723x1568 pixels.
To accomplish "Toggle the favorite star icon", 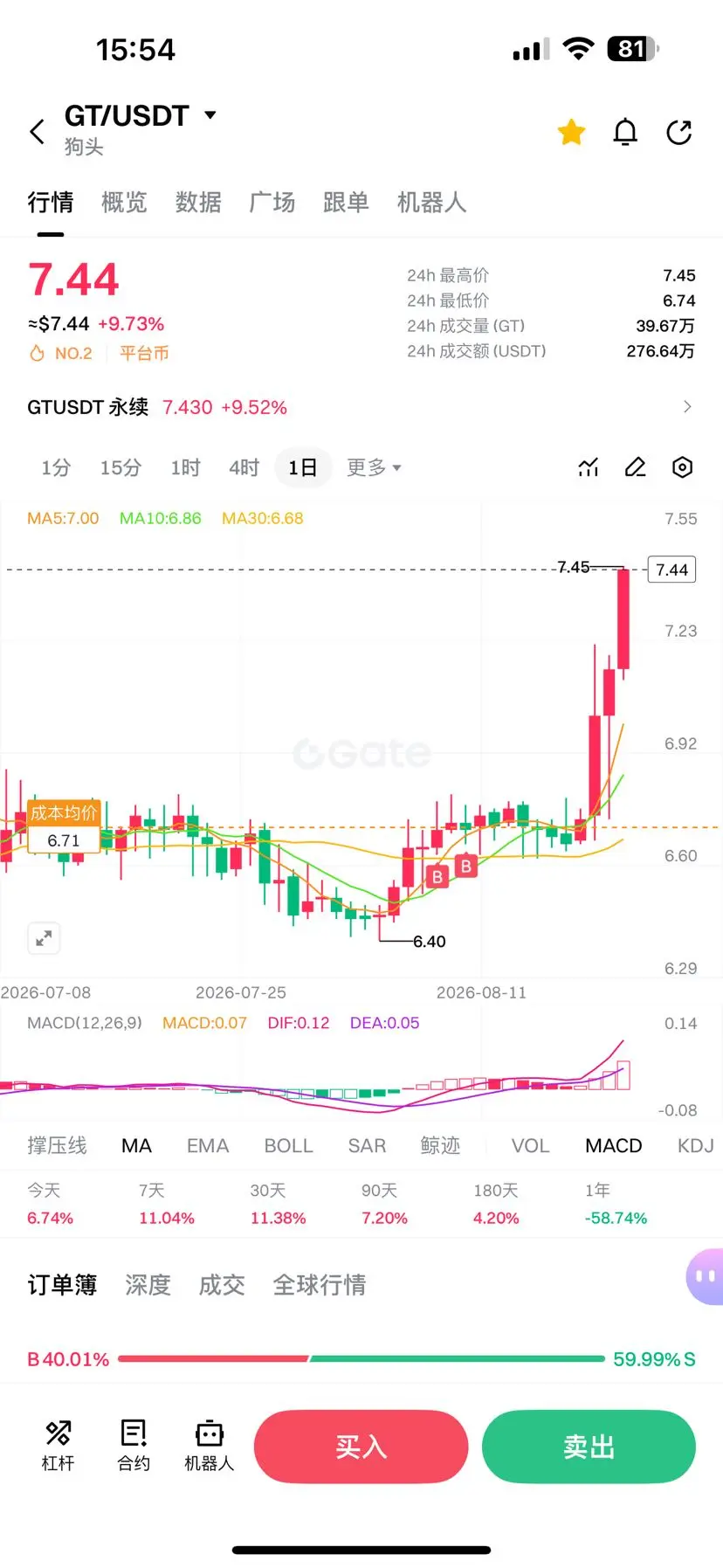I will tap(572, 132).
